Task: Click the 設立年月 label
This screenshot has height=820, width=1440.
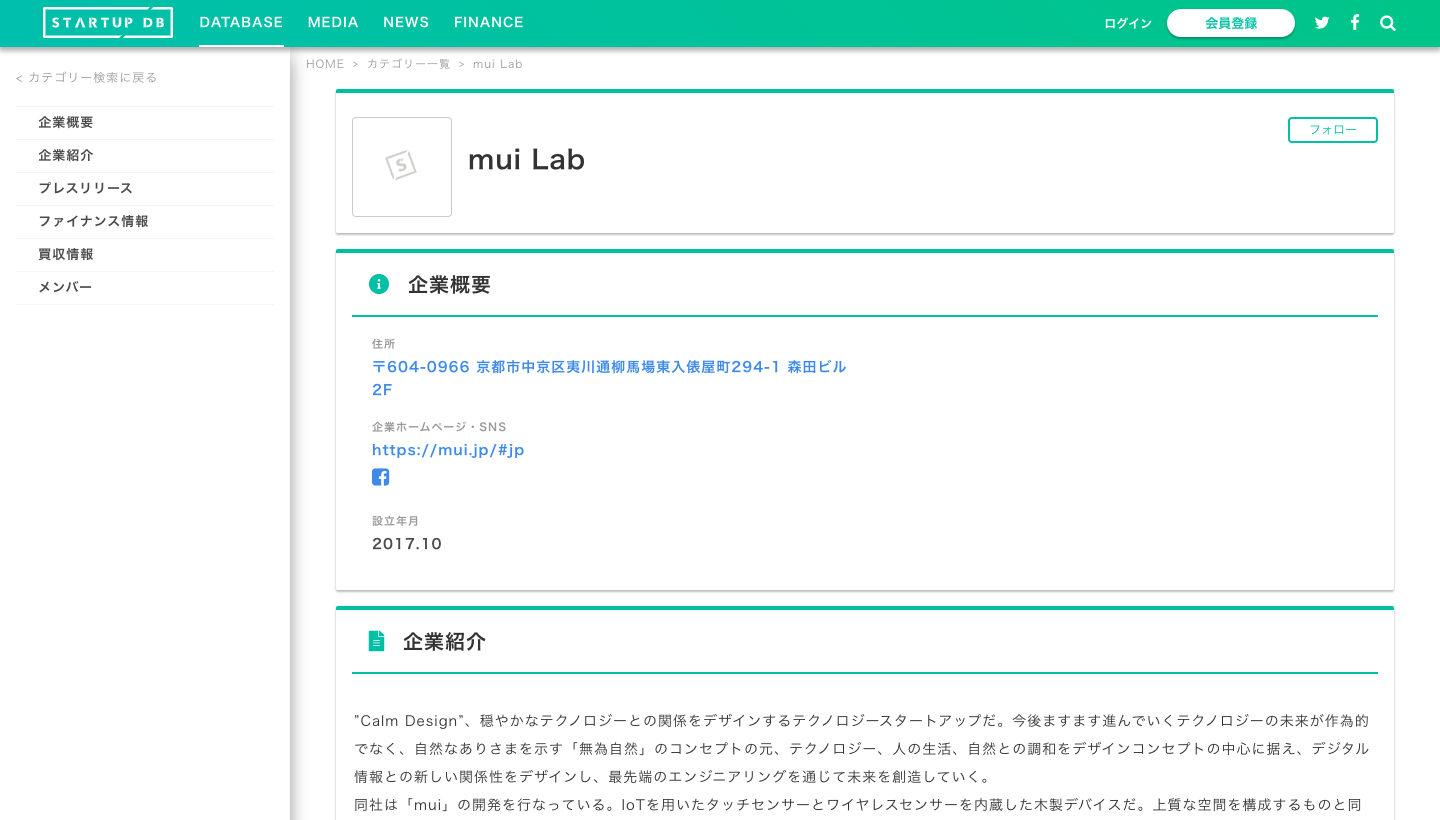Action: point(396,521)
